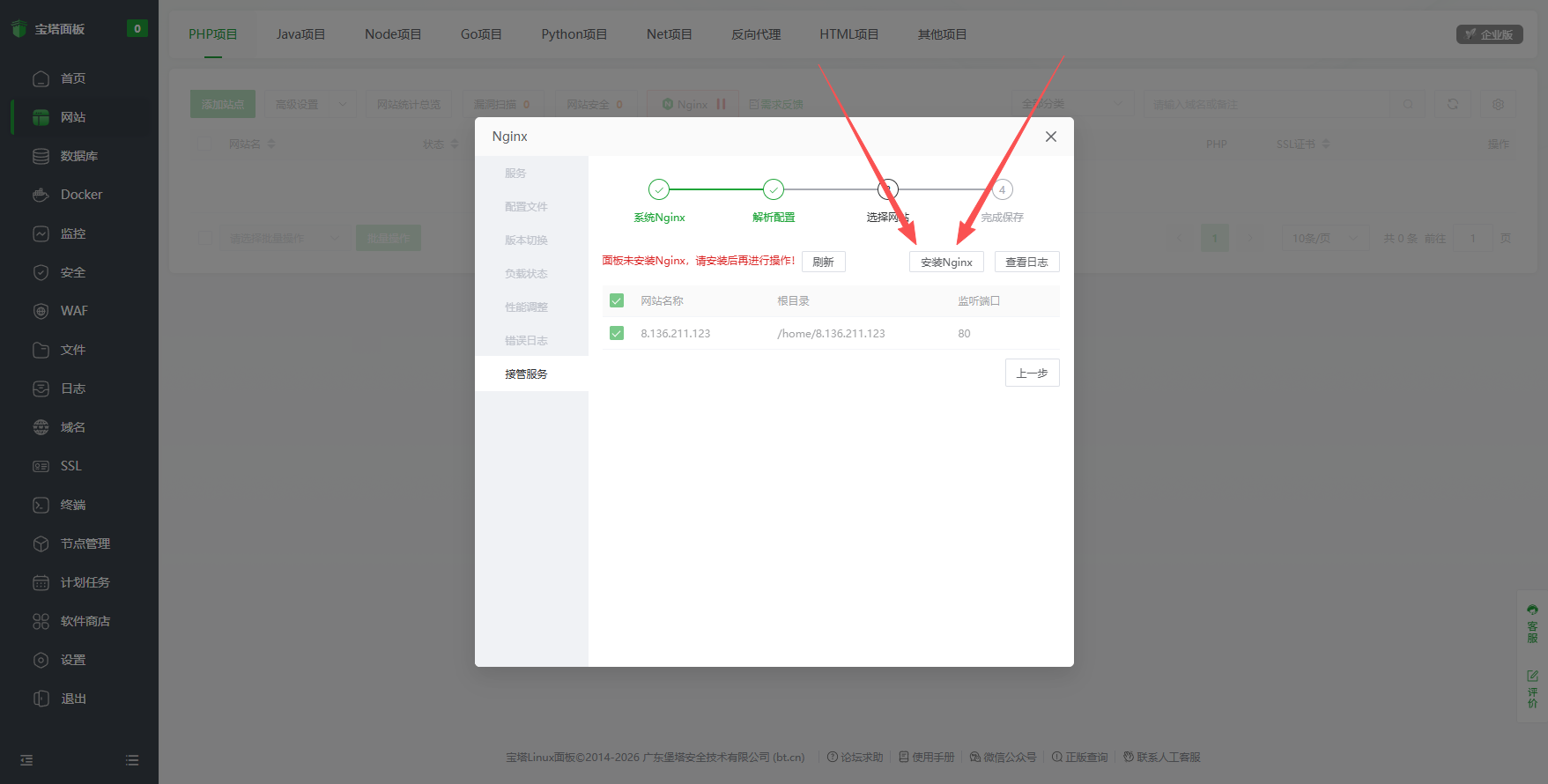Click the 退出 logout icon

(x=41, y=699)
